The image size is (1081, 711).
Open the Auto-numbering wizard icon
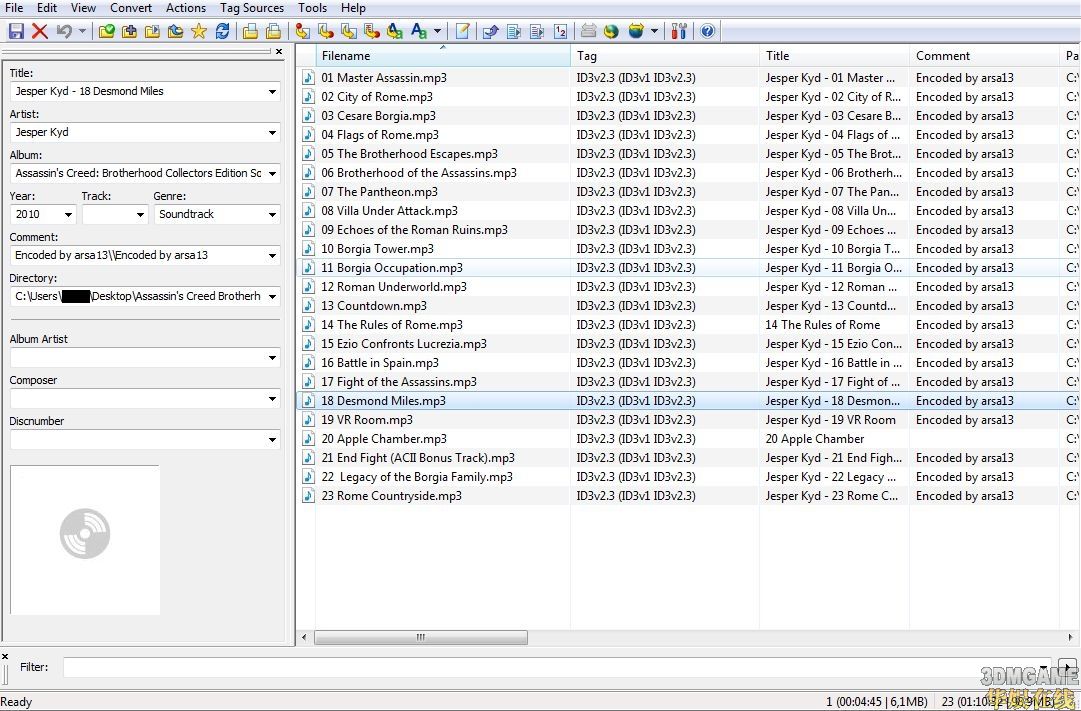tap(560, 31)
